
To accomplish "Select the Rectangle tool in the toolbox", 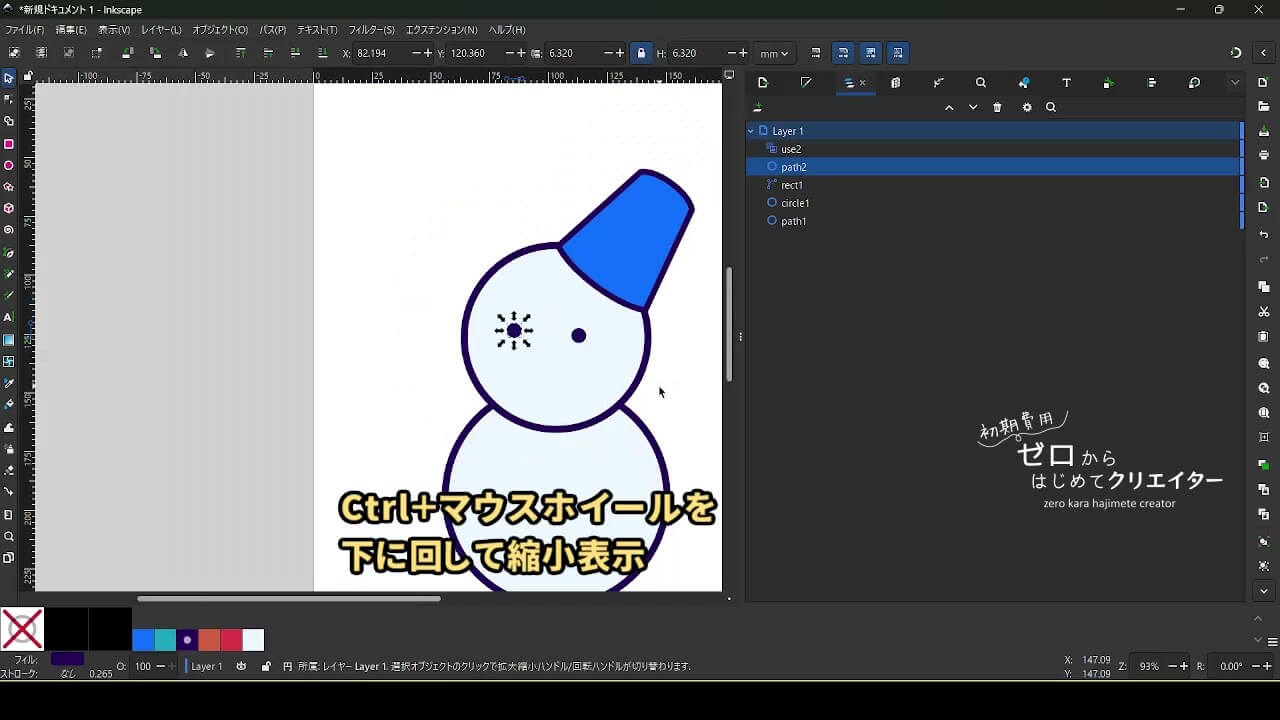I will click(x=9, y=144).
